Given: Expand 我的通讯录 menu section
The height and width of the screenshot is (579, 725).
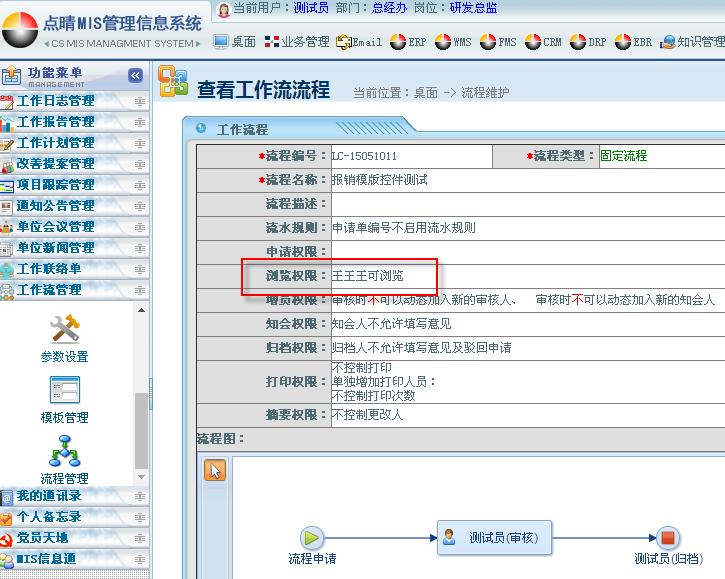Looking at the screenshot, I should 62,496.
